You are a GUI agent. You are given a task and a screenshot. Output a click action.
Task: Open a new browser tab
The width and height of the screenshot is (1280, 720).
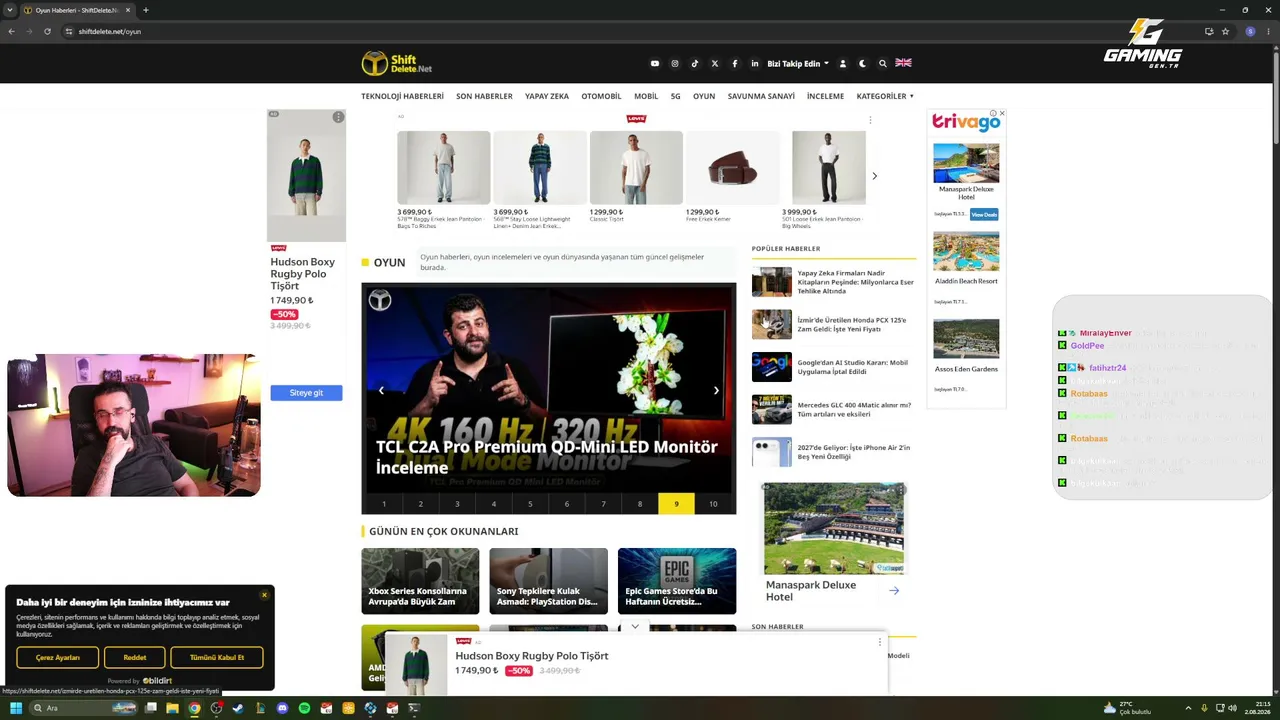145,10
